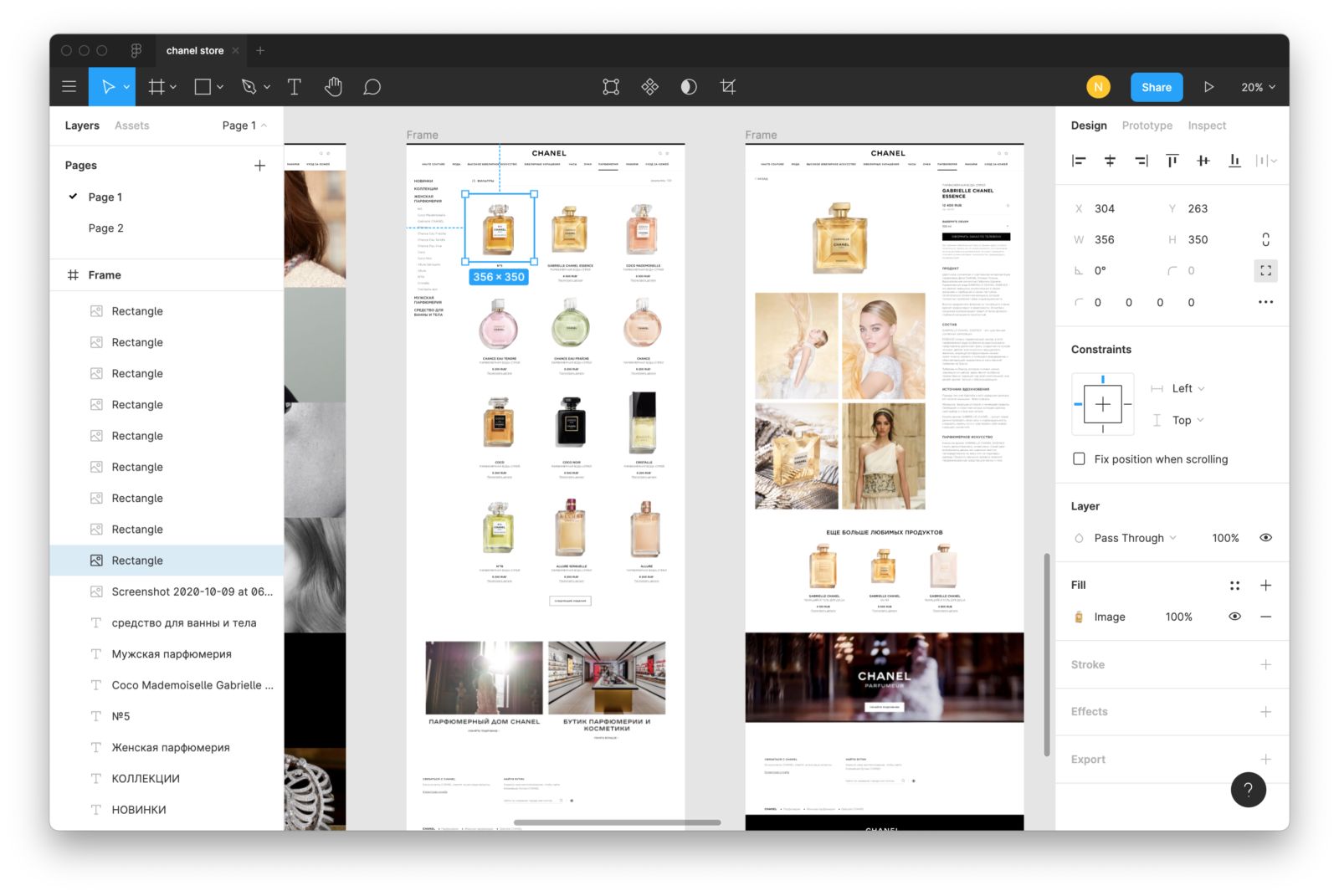Open Pass Through blend mode dropdown

tap(1135, 538)
